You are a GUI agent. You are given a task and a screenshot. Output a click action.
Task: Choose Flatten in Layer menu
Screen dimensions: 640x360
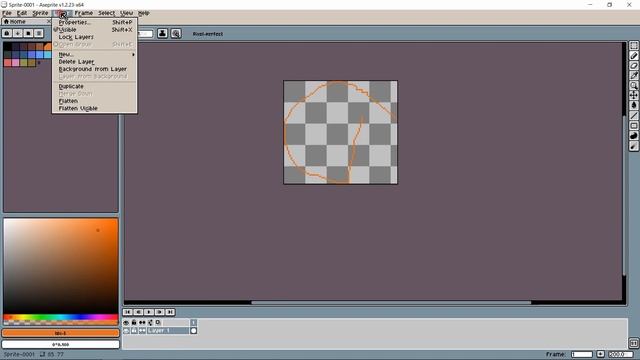[x=94, y=101]
